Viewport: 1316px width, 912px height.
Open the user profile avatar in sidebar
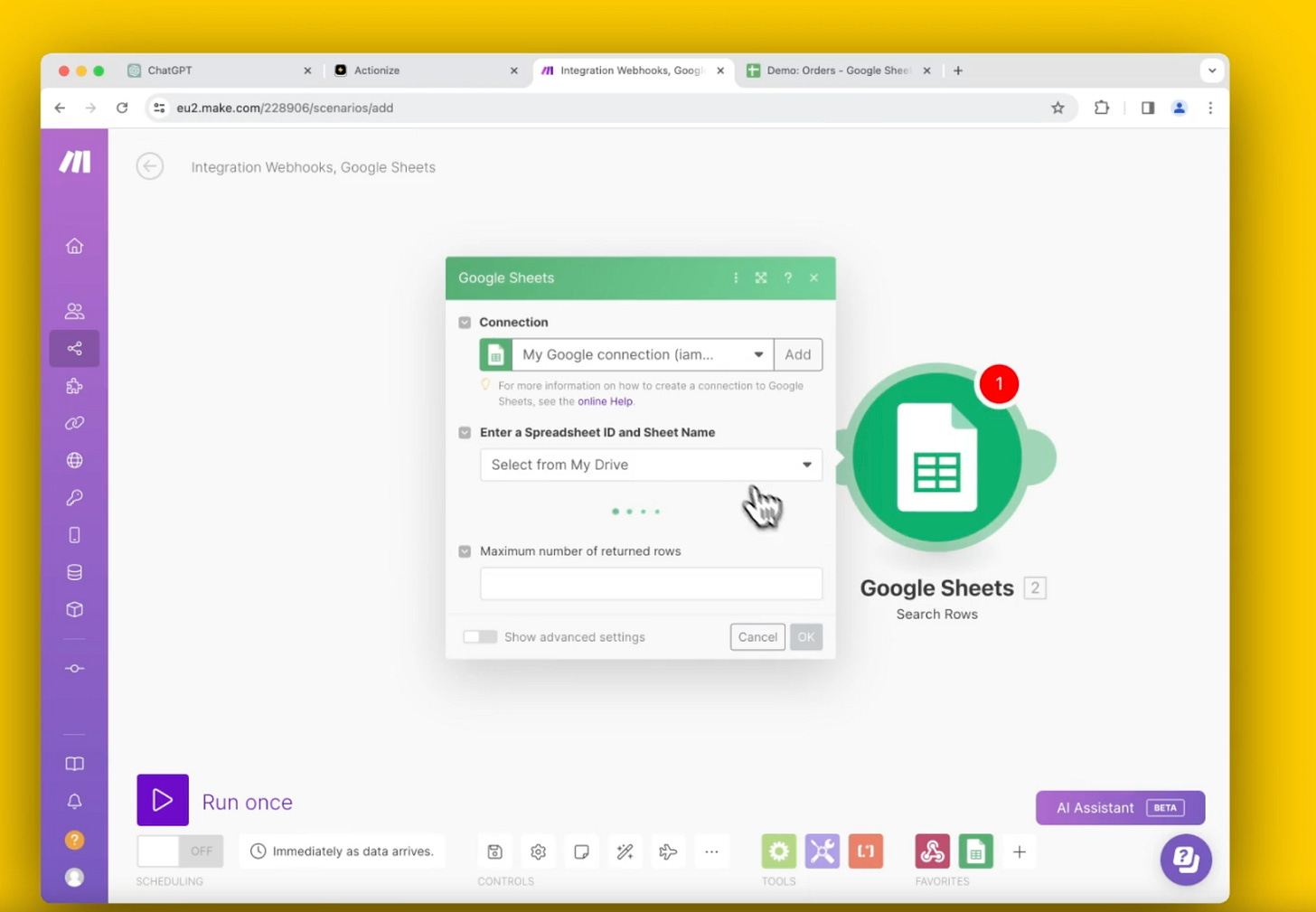74,877
